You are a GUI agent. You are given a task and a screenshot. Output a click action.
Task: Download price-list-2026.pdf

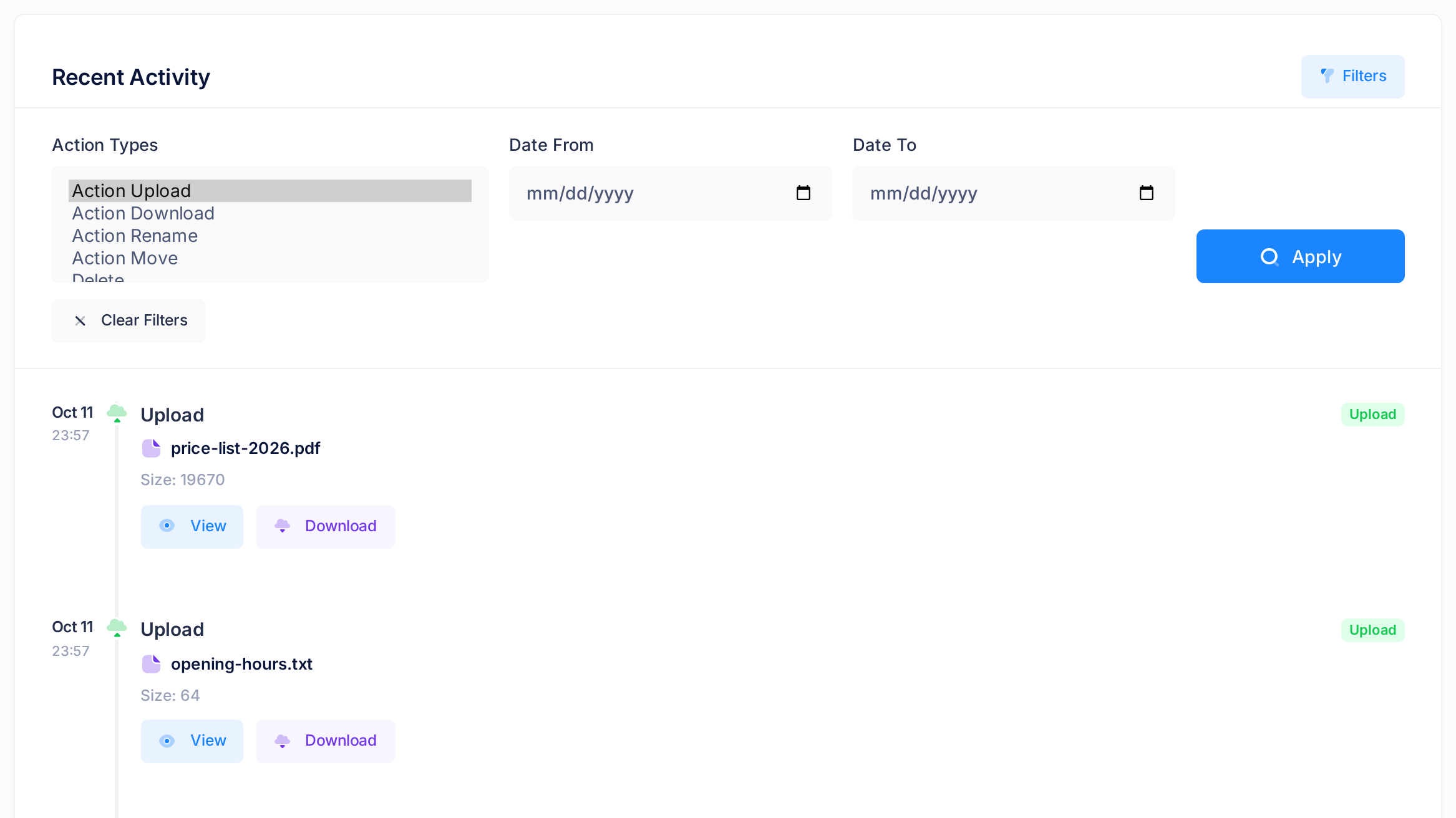[326, 527]
